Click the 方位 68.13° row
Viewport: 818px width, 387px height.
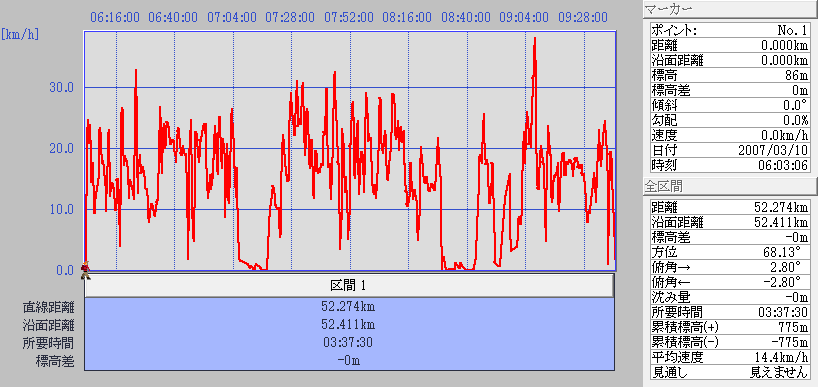[730, 252]
